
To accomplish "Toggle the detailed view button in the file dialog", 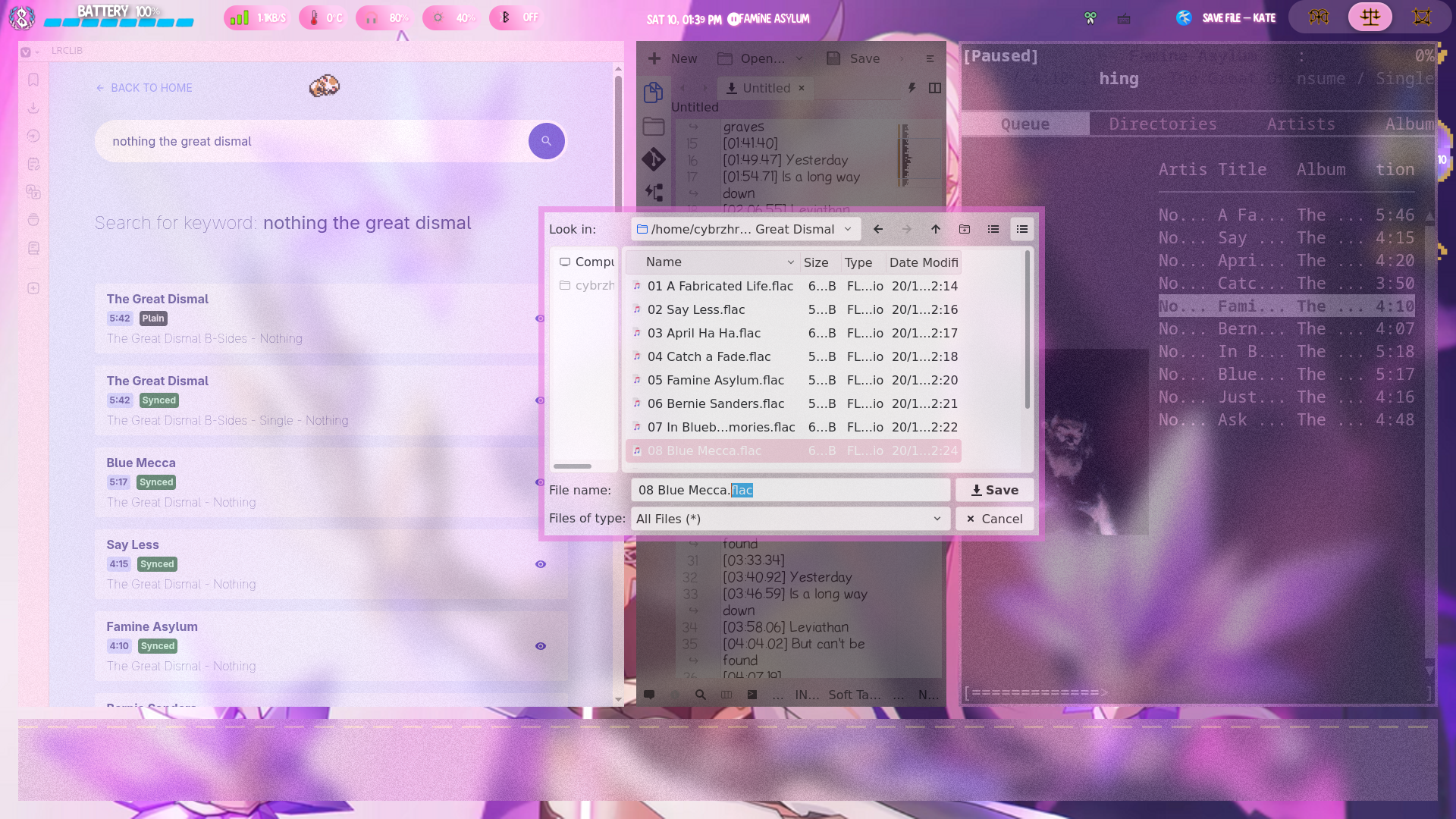I will 1022,229.
